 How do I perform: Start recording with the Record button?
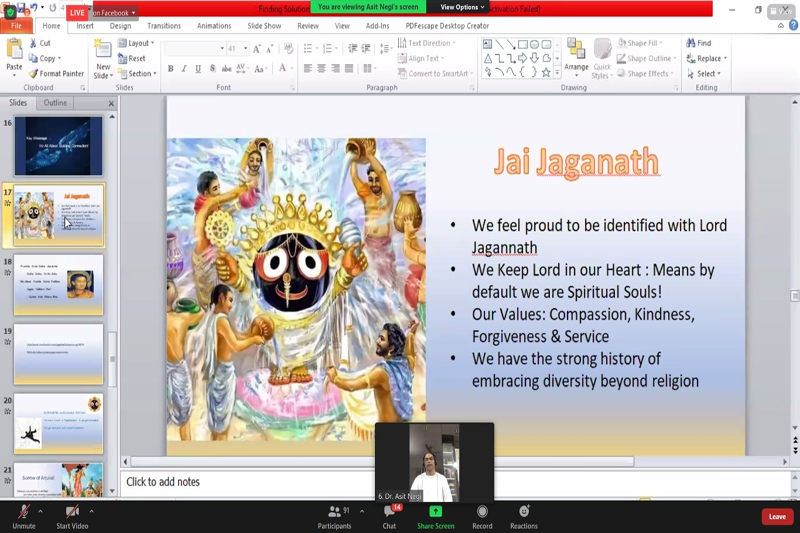pos(482,512)
